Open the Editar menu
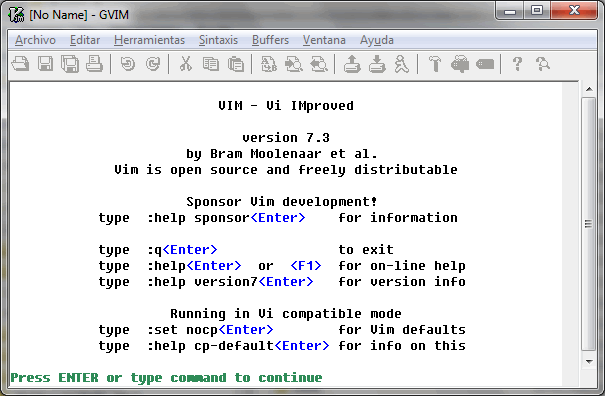605x396 pixels. click(x=85, y=40)
